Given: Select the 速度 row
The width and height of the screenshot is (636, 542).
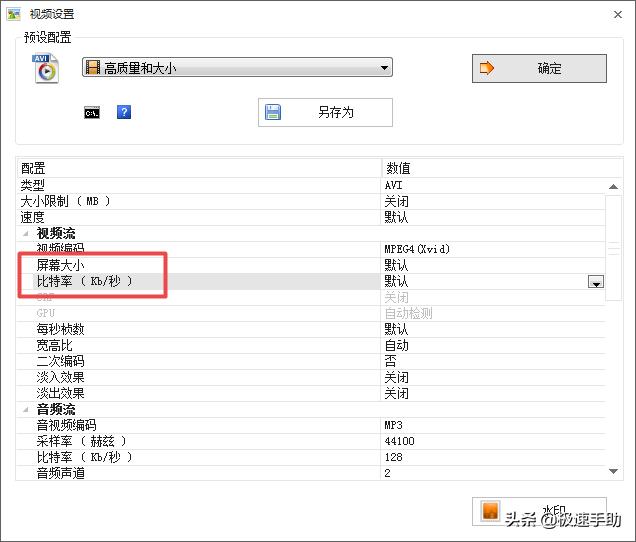Looking at the screenshot, I should (311, 217).
